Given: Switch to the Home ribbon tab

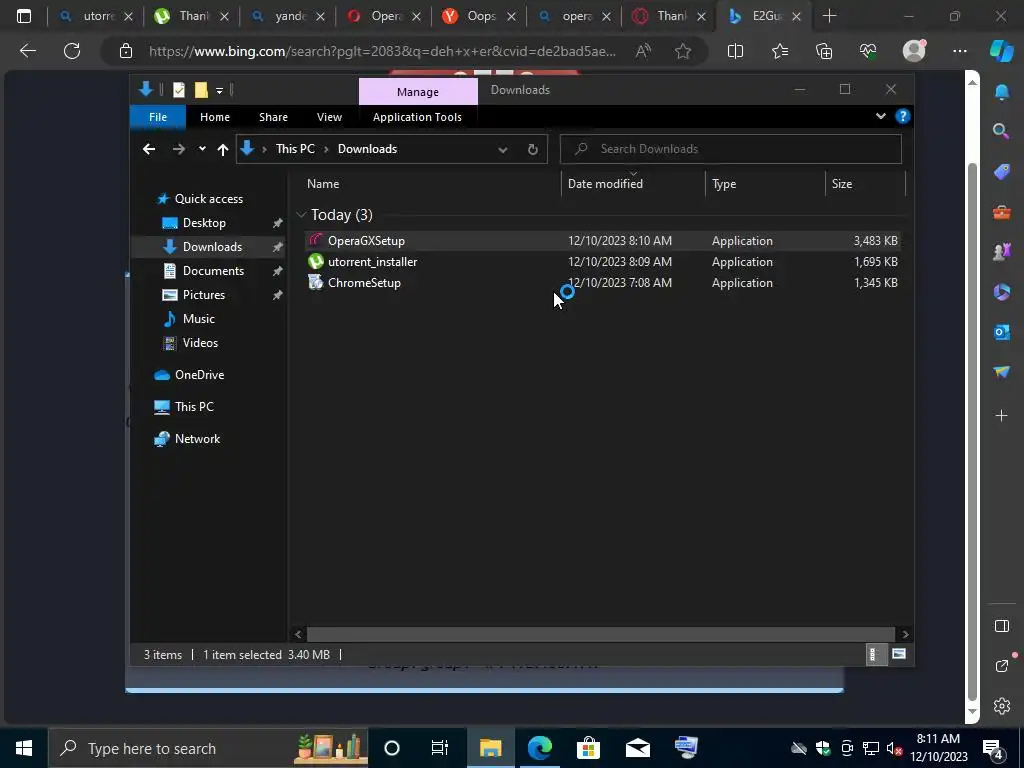Looking at the screenshot, I should tap(214, 117).
